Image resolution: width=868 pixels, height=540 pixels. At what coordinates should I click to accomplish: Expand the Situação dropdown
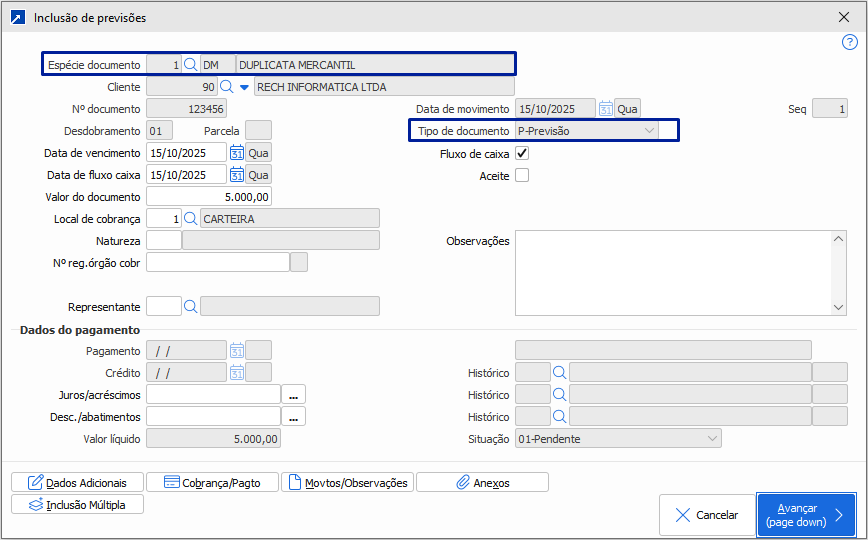(x=711, y=439)
